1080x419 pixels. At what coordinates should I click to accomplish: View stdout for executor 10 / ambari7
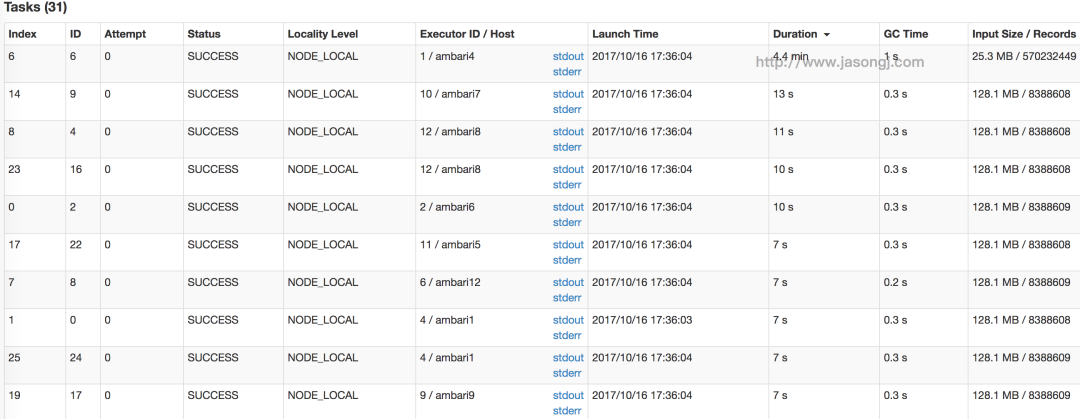567,94
